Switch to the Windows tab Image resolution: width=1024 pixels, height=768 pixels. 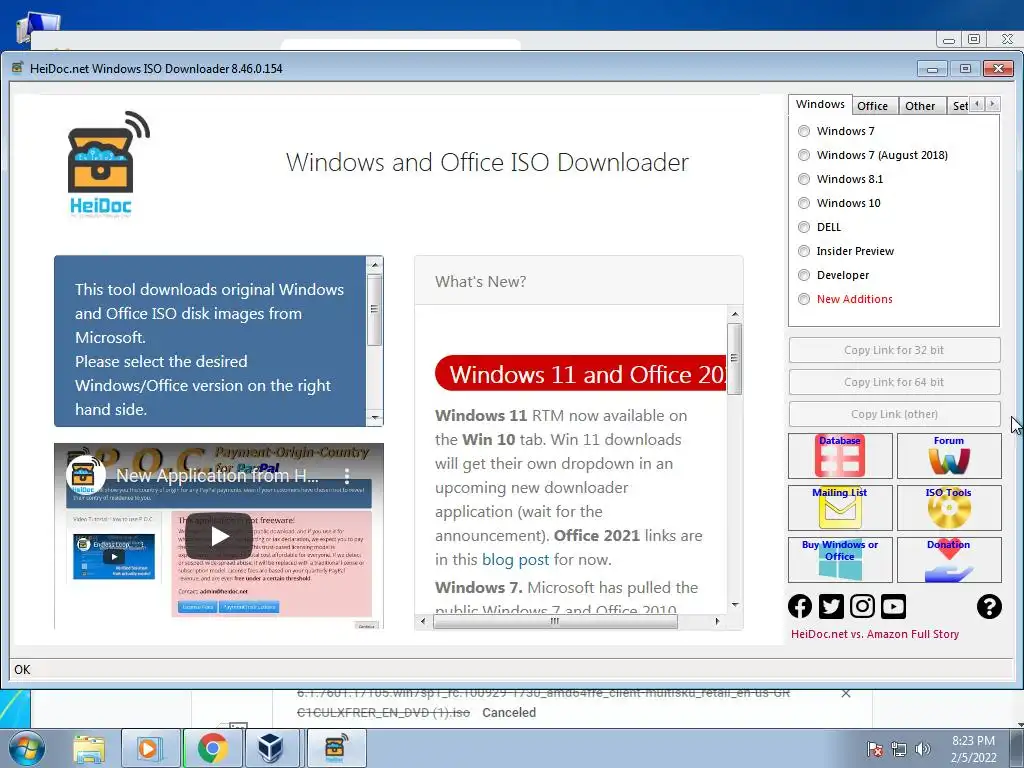(x=820, y=104)
